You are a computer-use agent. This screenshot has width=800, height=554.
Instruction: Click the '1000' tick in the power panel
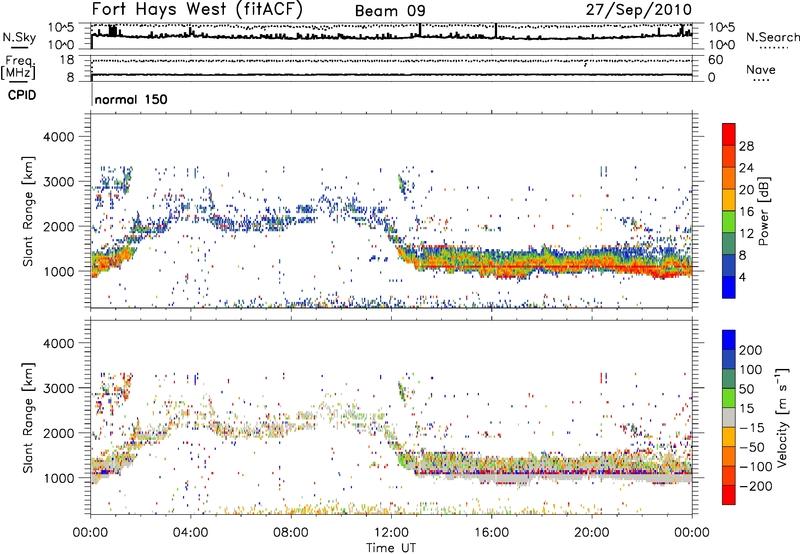pos(59,271)
